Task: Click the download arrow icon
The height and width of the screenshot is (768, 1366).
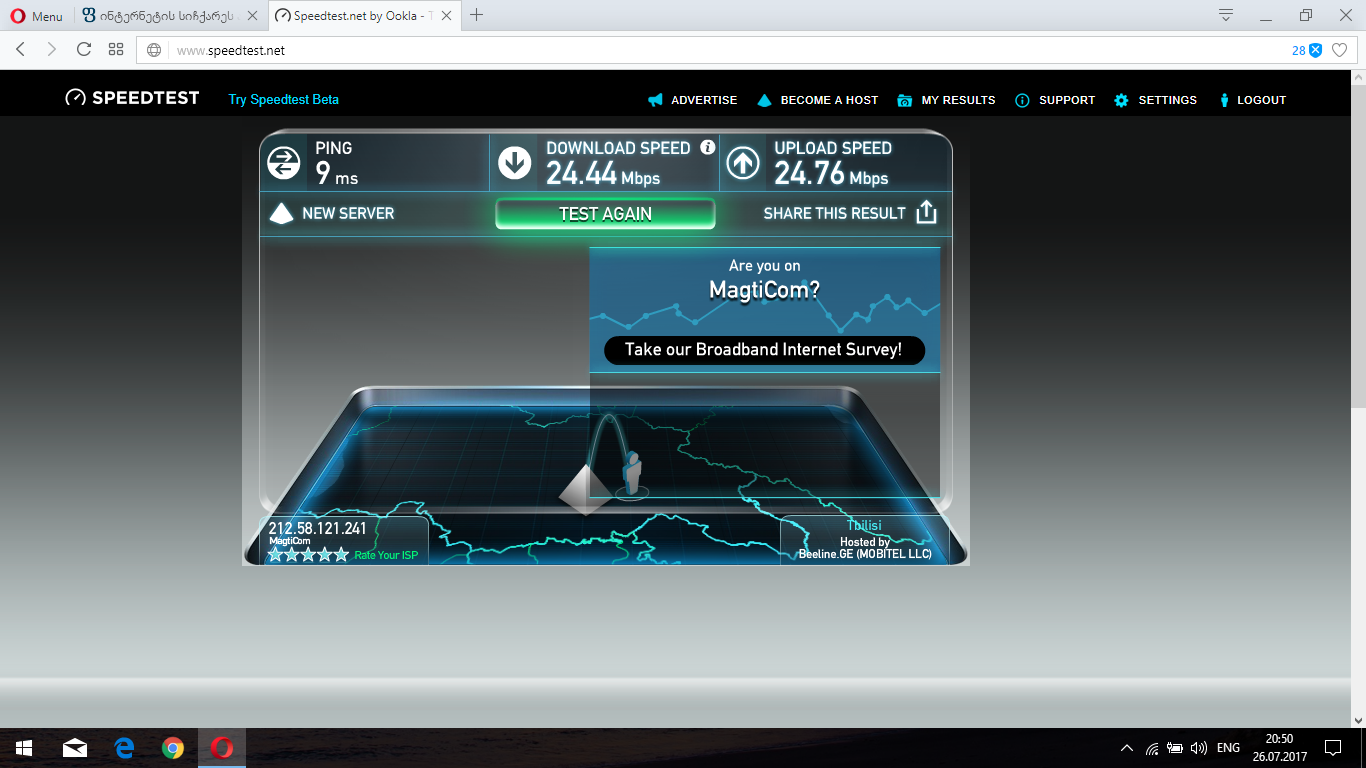Action: pyautogui.click(x=514, y=163)
